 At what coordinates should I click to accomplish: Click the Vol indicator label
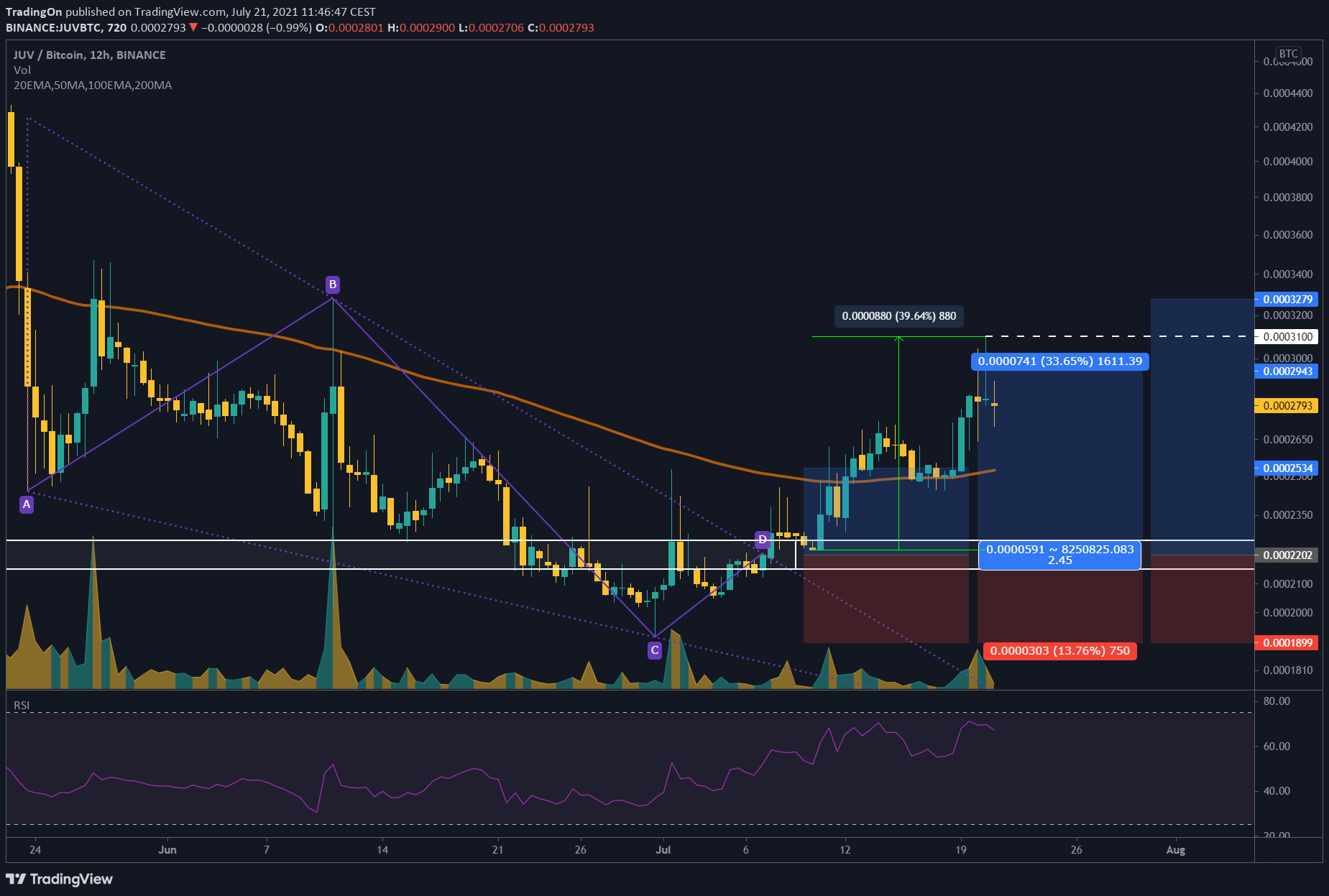tap(22, 70)
